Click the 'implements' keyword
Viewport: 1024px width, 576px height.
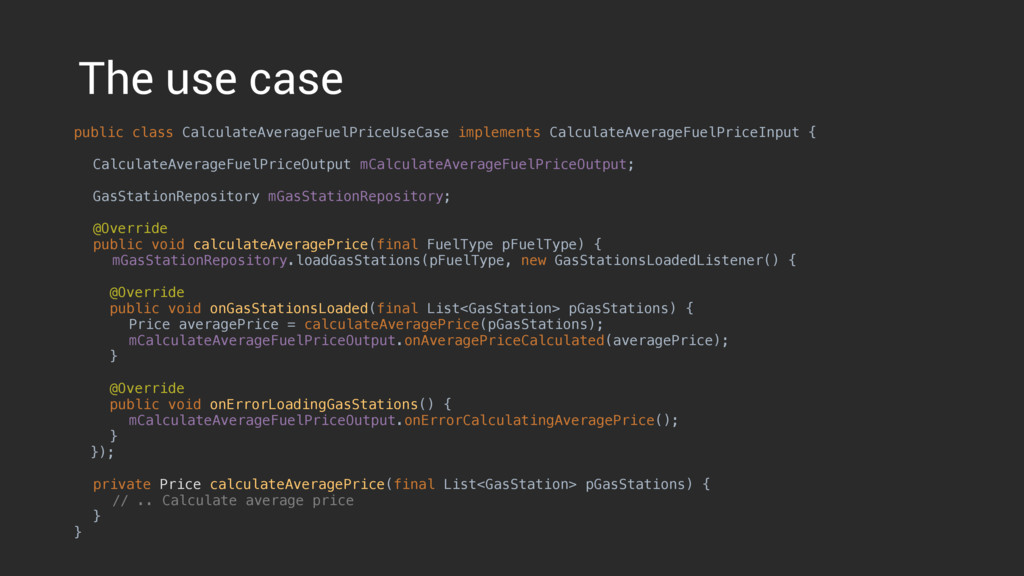click(x=499, y=133)
